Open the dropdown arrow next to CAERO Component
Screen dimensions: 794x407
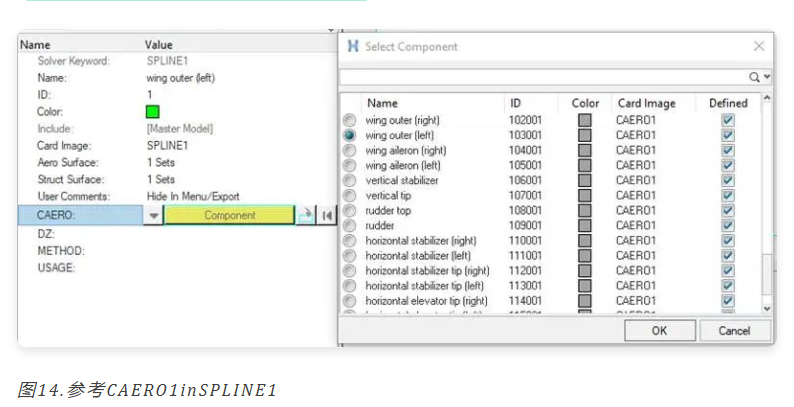click(x=153, y=216)
